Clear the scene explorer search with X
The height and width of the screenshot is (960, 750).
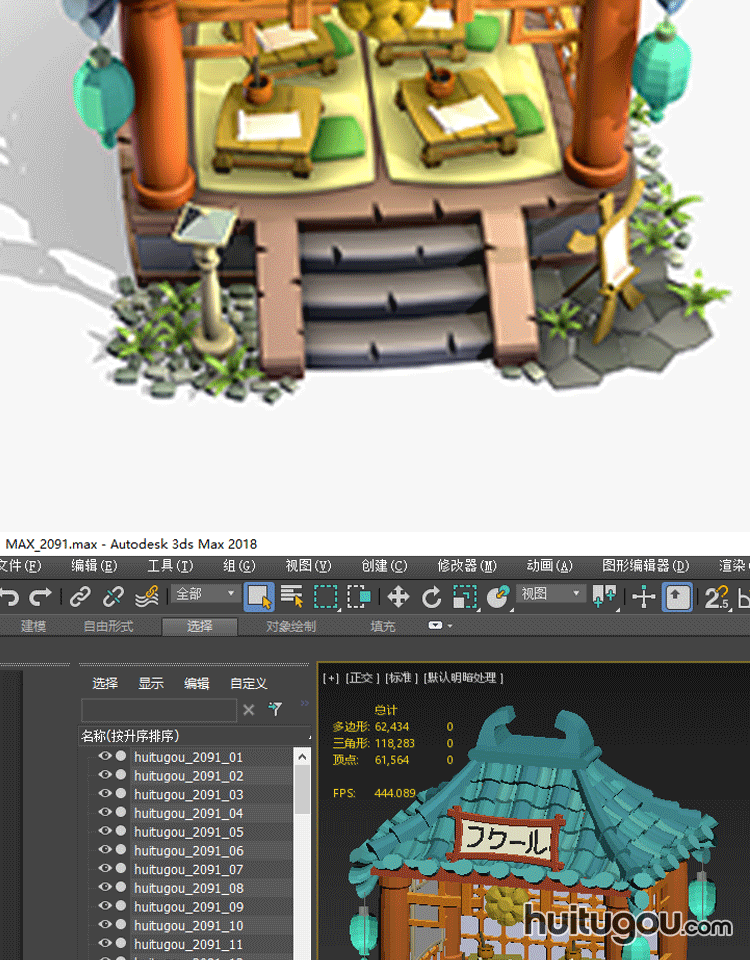pos(249,710)
